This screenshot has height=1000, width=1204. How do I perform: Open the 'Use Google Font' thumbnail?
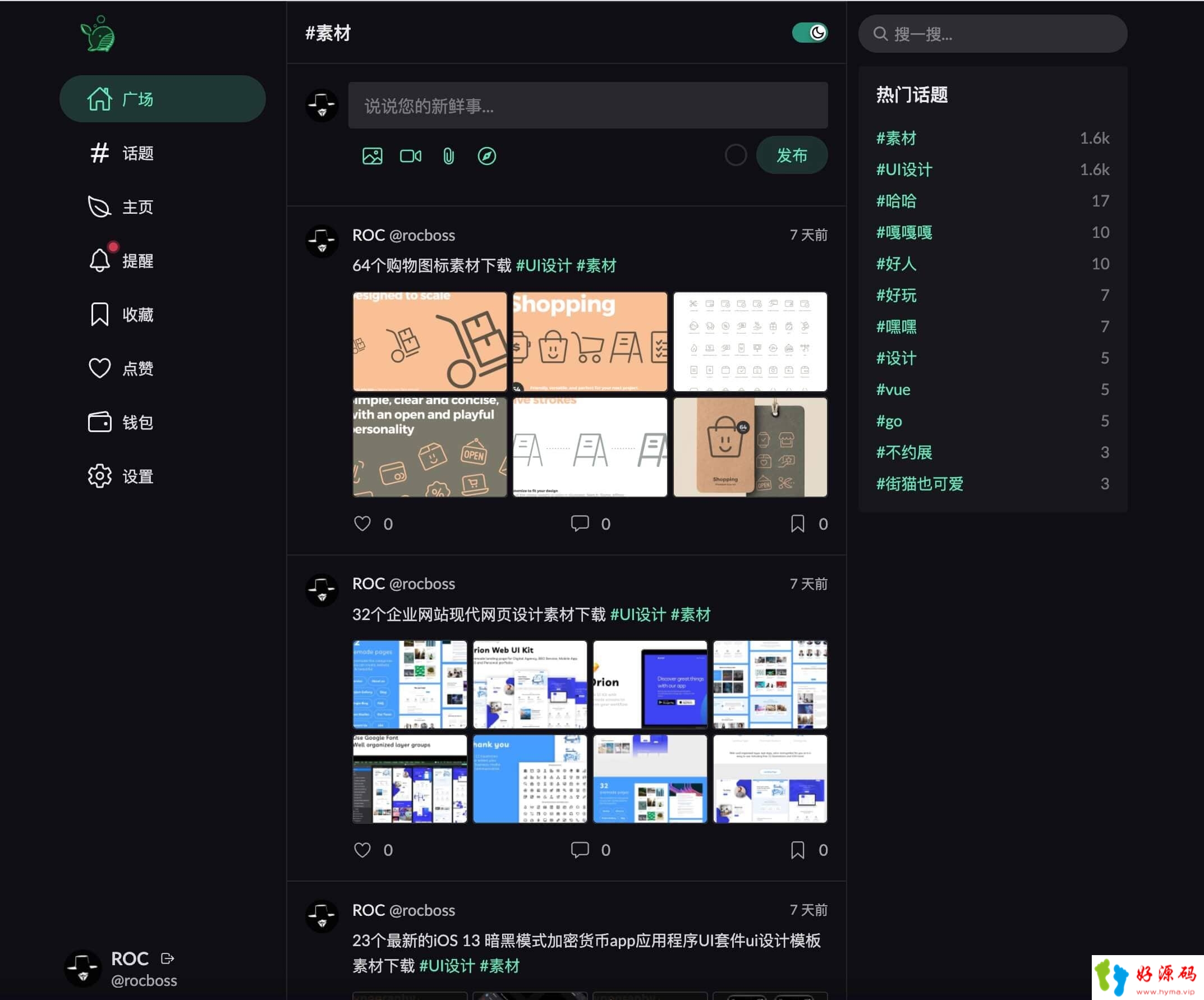[x=410, y=779]
